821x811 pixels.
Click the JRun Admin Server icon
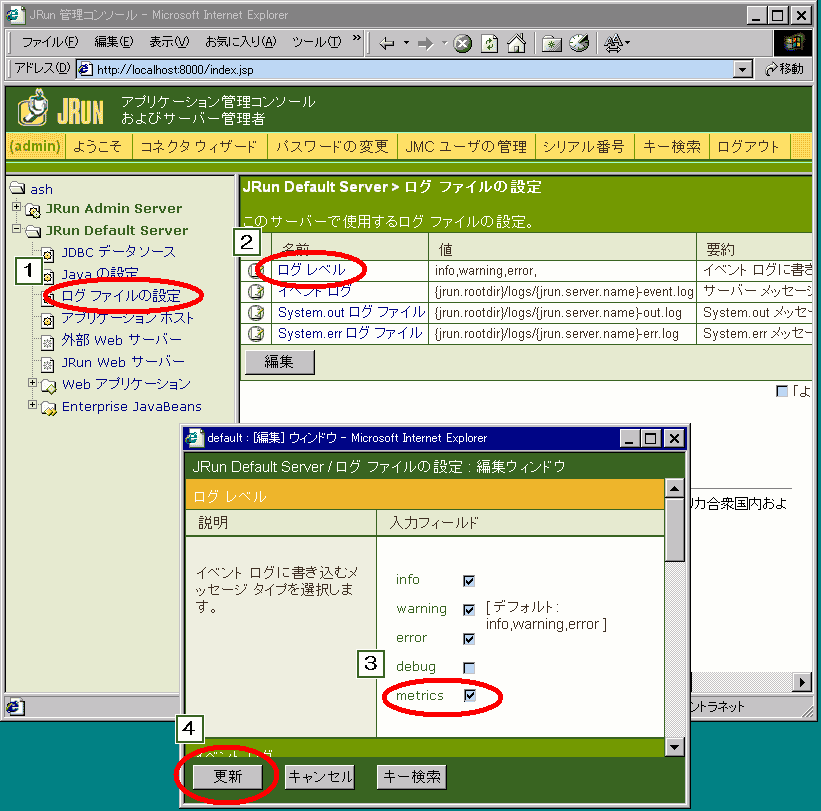33,210
